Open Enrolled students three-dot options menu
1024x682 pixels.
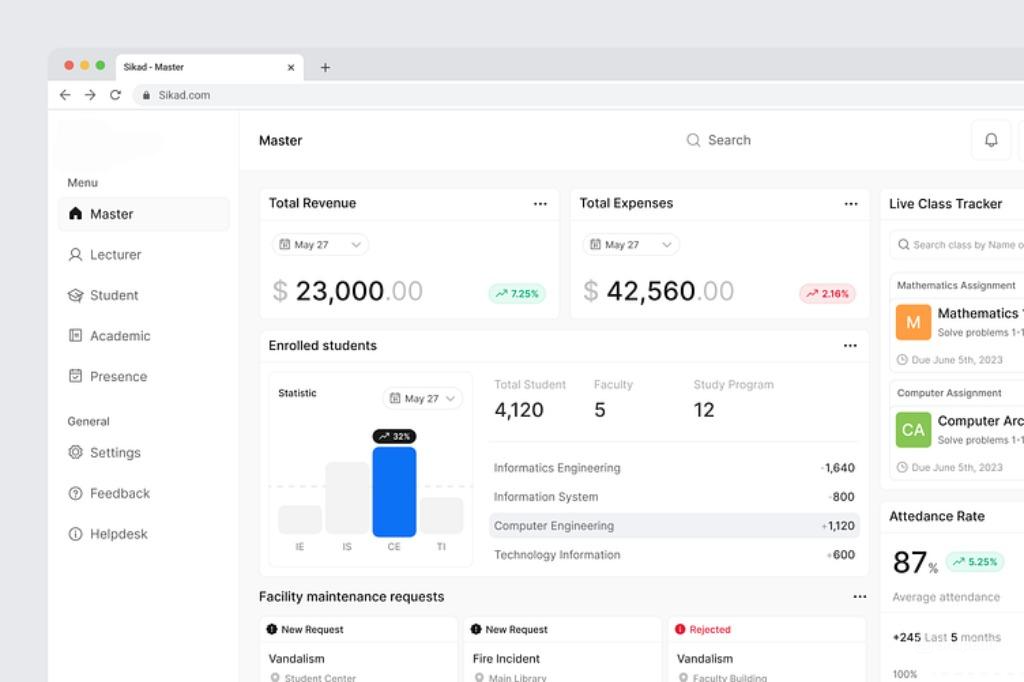pyautogui.click(x=850, y=346)
